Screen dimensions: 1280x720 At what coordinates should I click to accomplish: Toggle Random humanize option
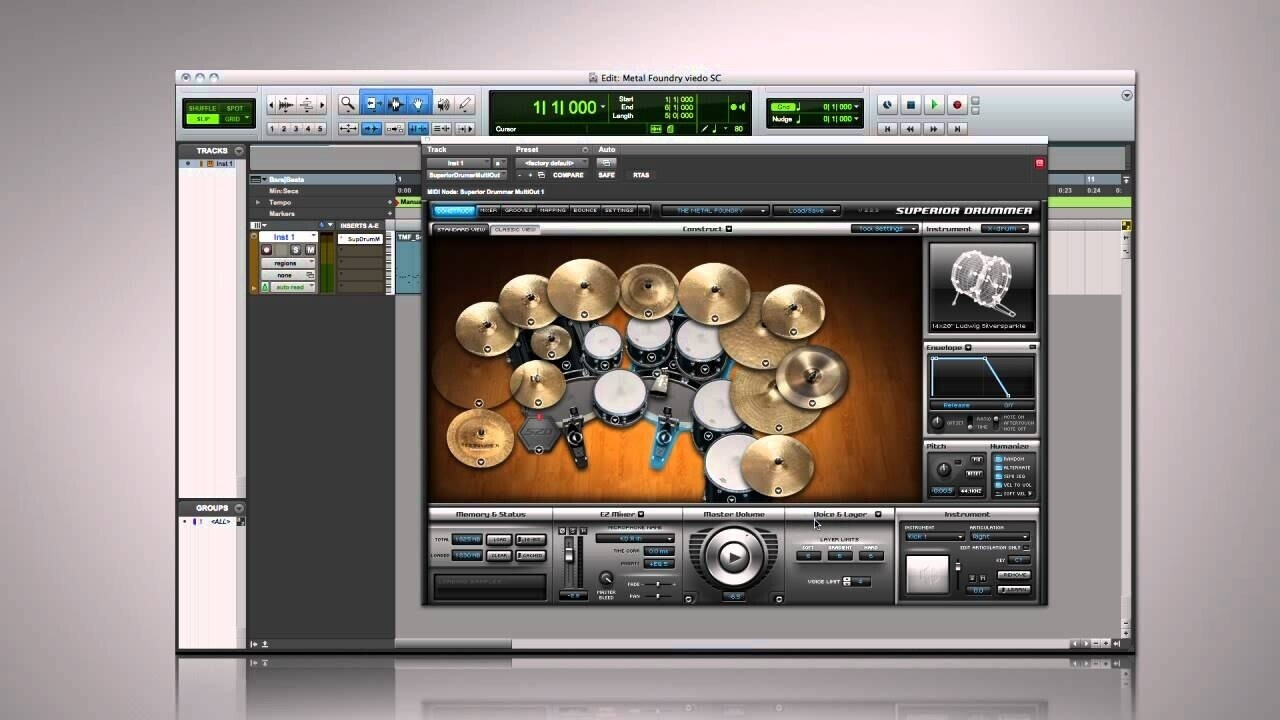coord(997,459)
